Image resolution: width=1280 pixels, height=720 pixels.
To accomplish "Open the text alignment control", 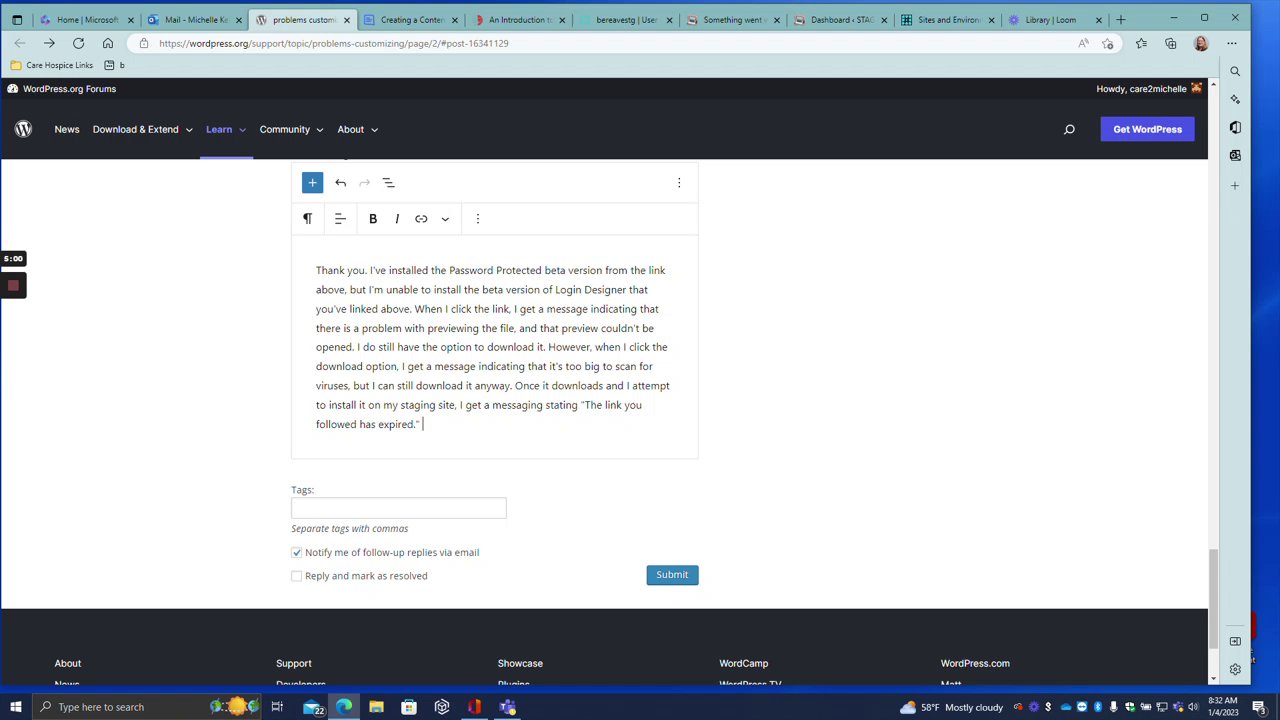I will 340,219.
